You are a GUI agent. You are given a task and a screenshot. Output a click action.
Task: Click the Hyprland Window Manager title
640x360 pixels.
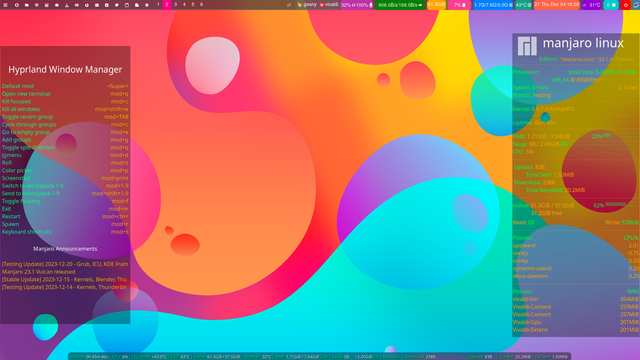[65, 70]
